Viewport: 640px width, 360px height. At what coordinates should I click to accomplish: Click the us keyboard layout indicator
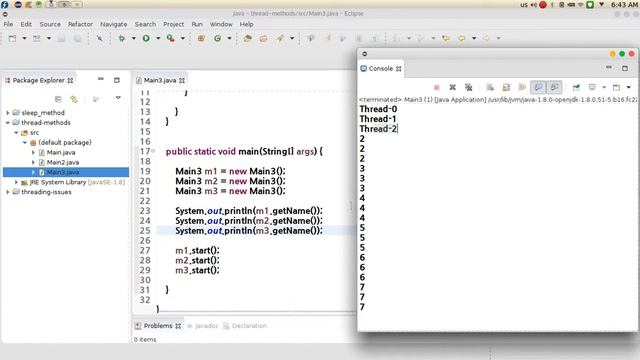[x=524, y=5]
